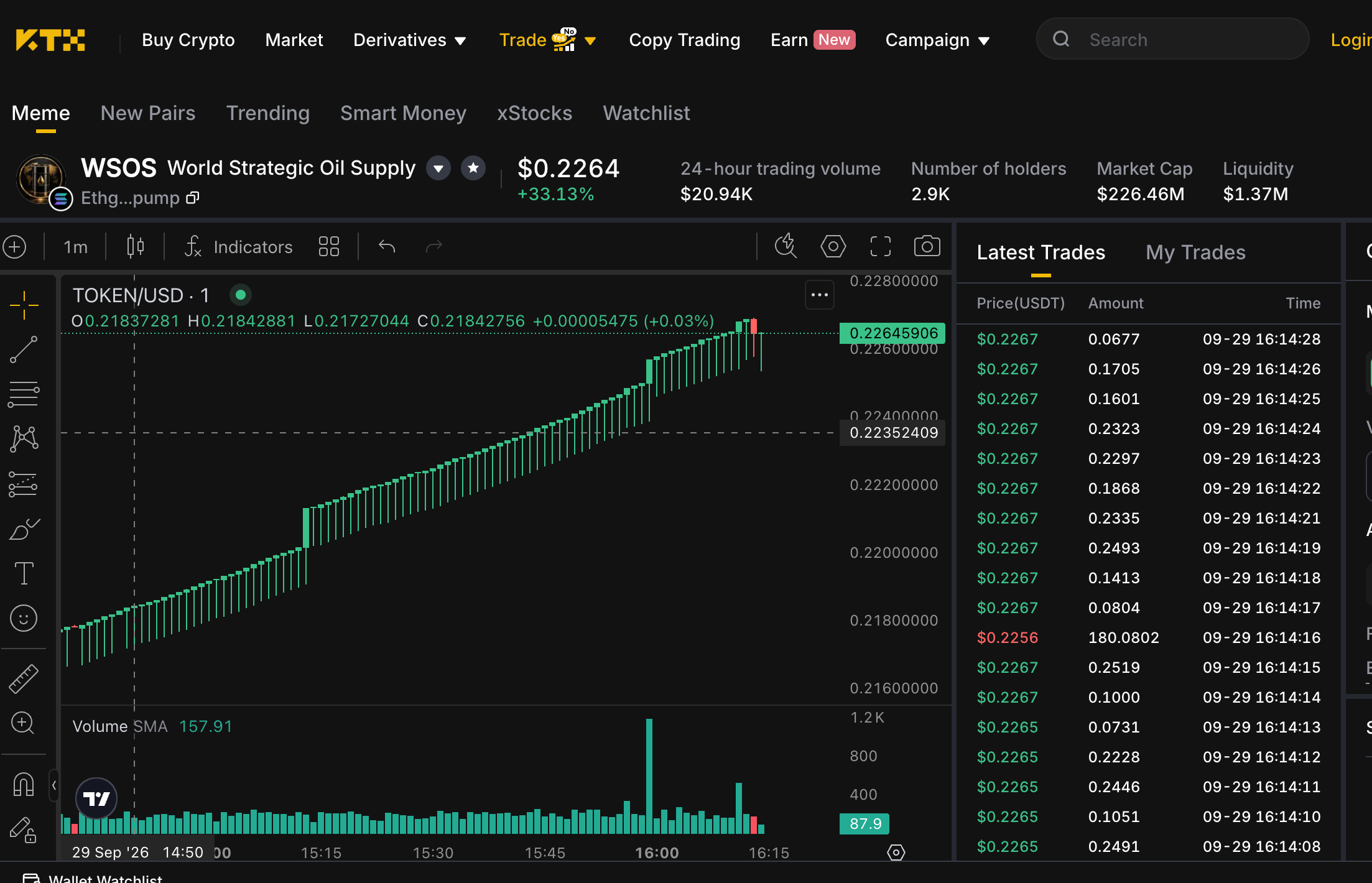1372x883 pixels.
Task: Open chart settings hexagon icon
Action: pos(833,246)
